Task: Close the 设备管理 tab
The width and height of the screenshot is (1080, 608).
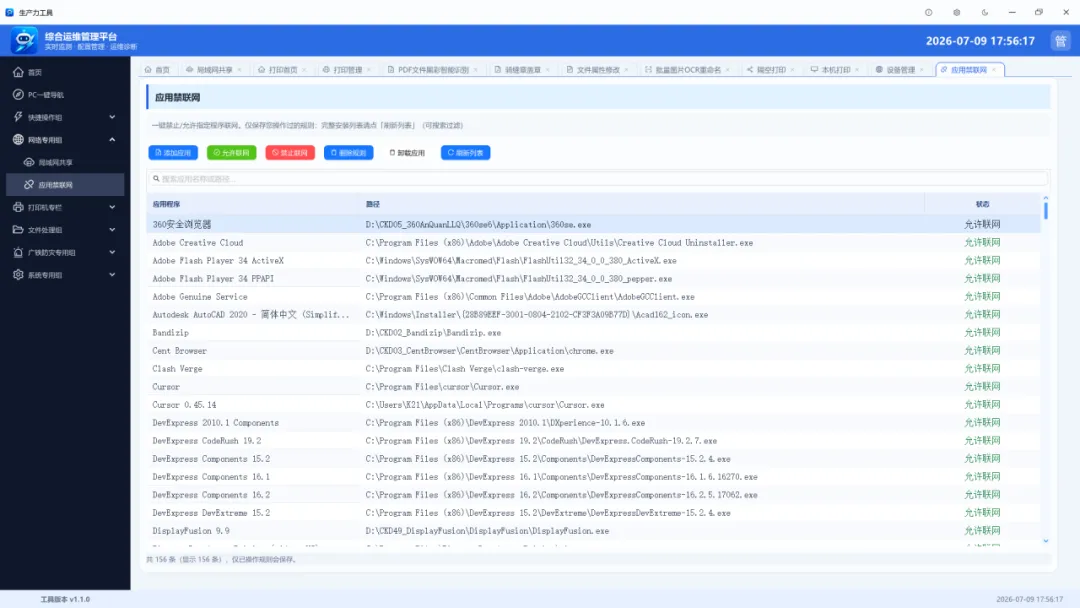Action: (922, 70)
